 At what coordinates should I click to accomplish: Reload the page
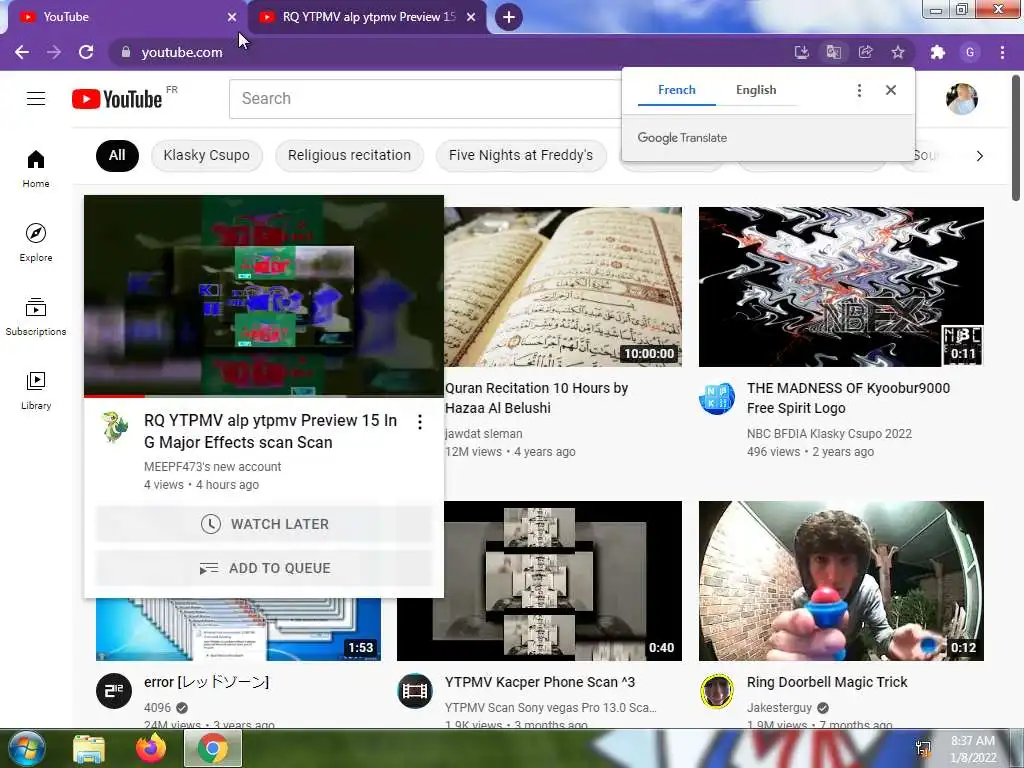(x=86, y=52)
